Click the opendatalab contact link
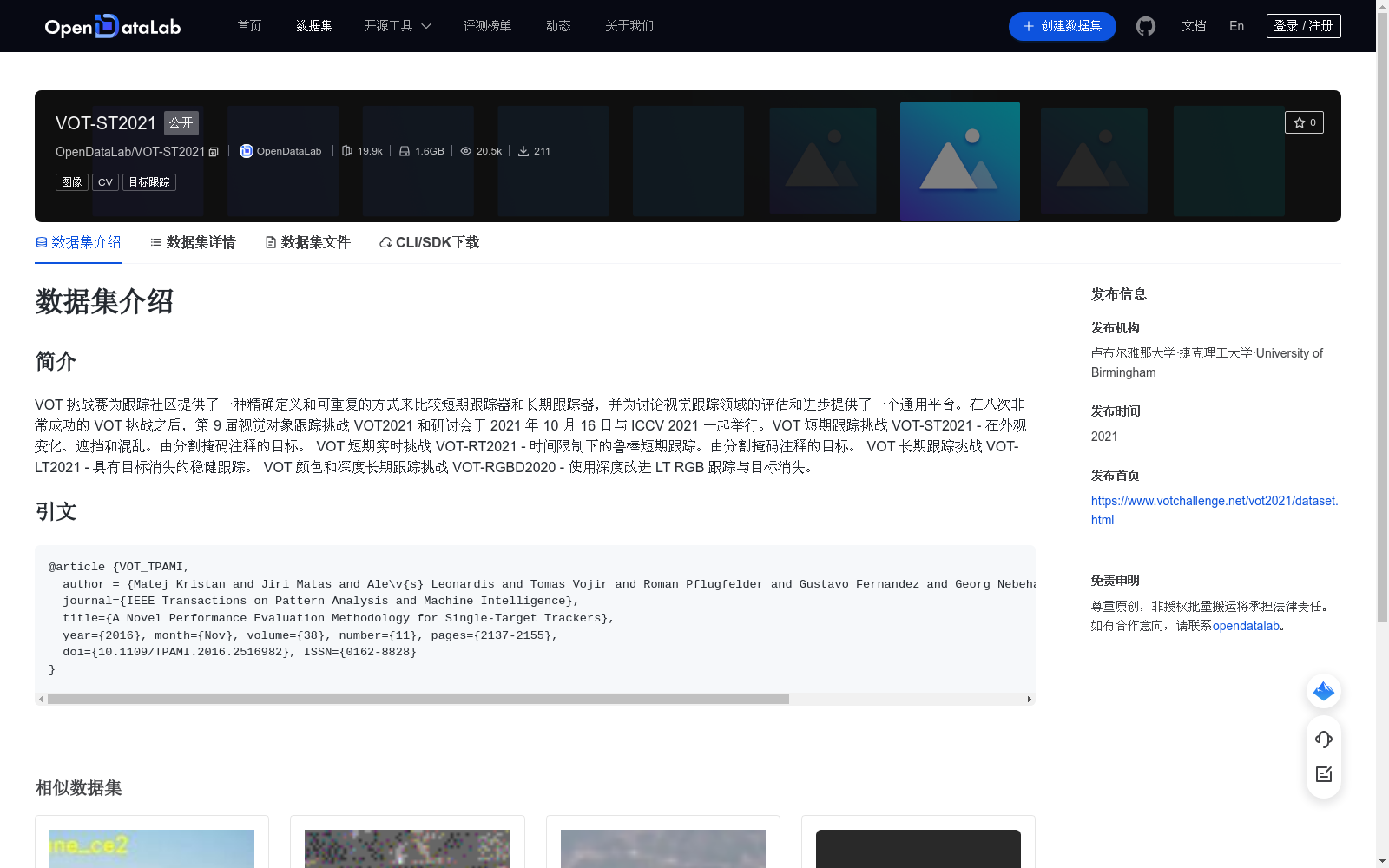This screenshot has width=1389, height=868. point(1246,626)
